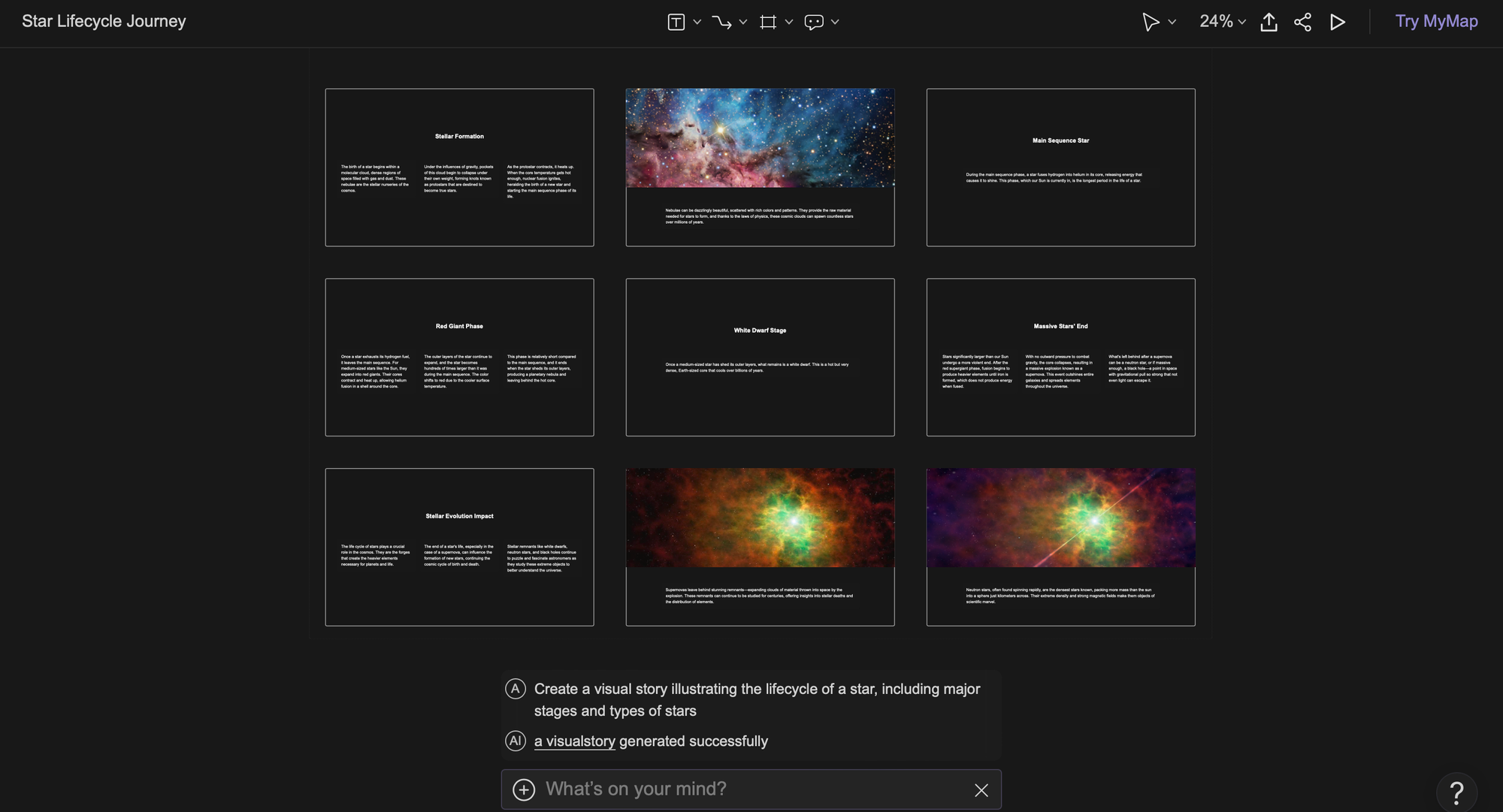
Task: Select the Frame tool icon
Action: 767,22
